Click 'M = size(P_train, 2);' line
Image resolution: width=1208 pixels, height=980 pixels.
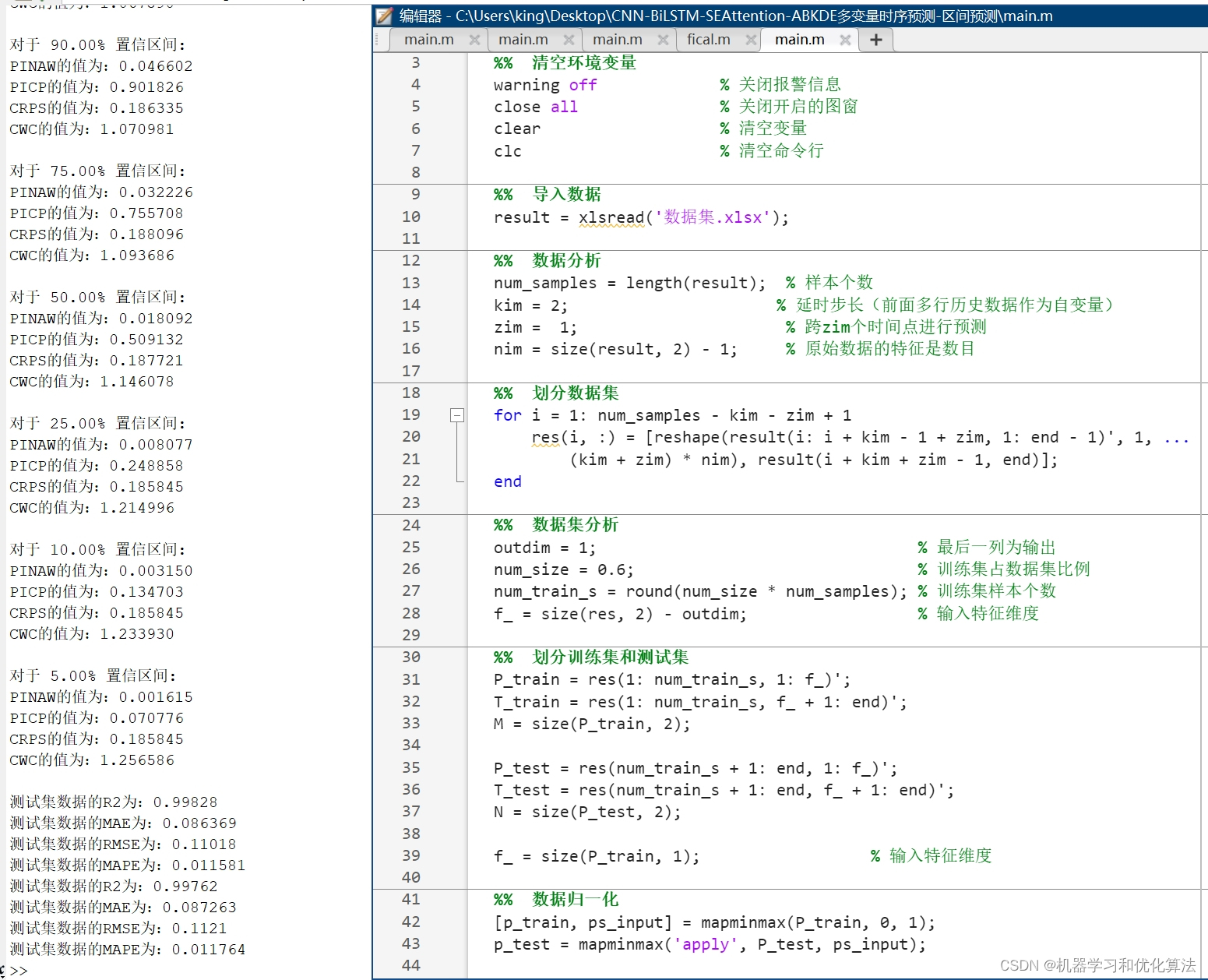pos(592,724)
